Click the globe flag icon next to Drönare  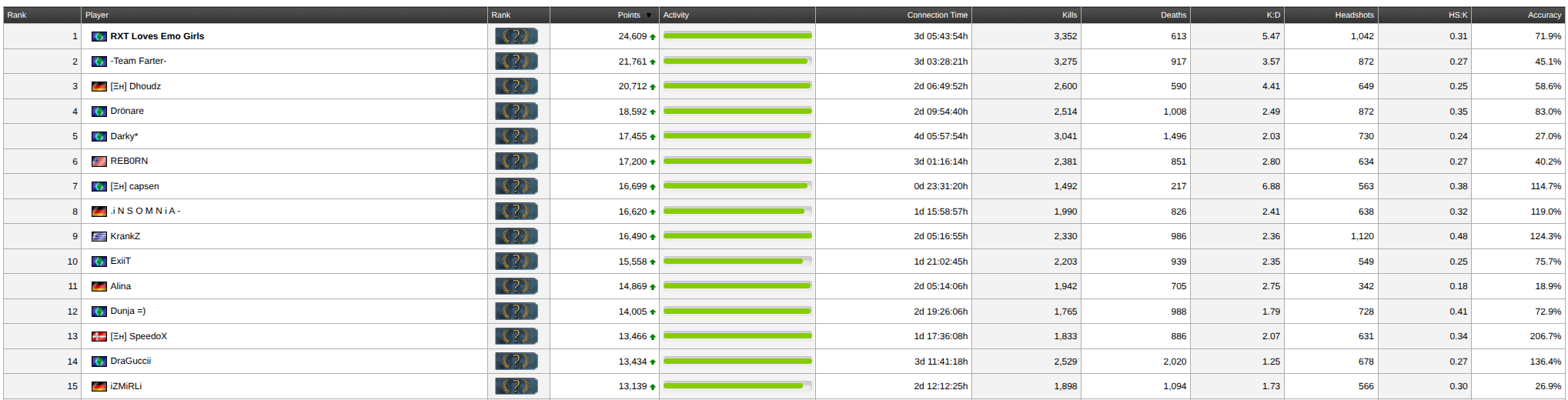(x=99, y=112)
